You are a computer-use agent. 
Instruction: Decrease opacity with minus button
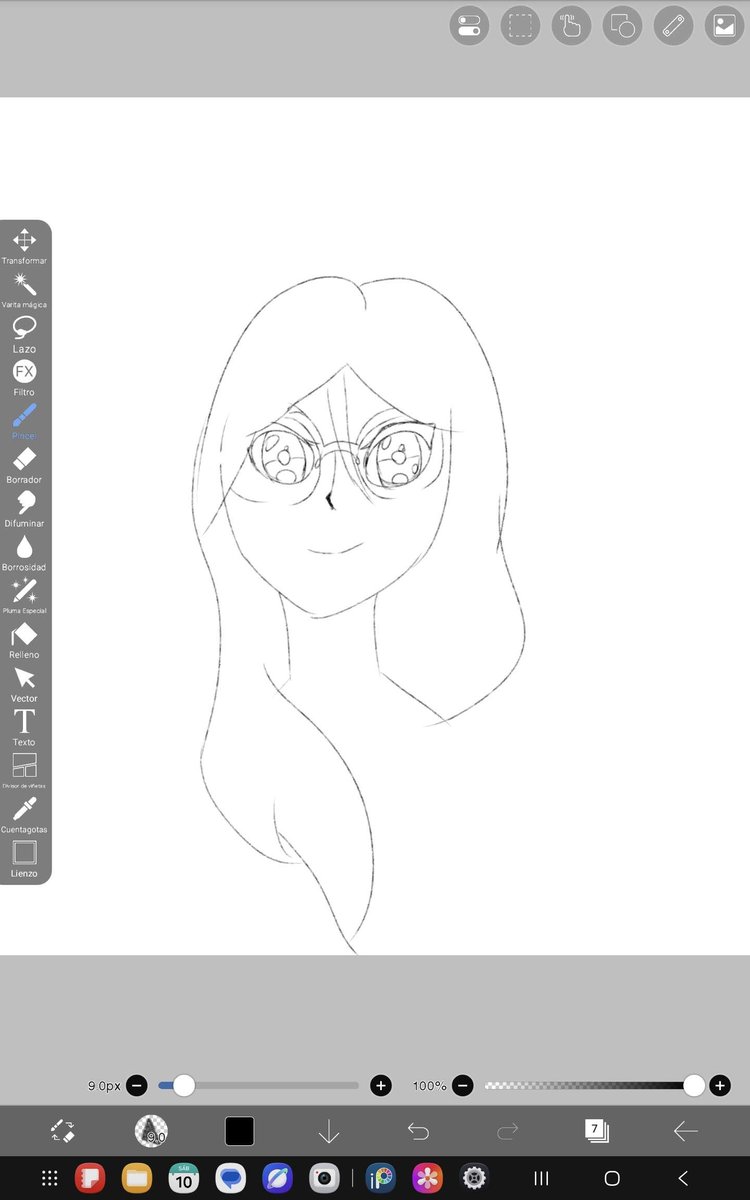click(x=462, y=1085)
